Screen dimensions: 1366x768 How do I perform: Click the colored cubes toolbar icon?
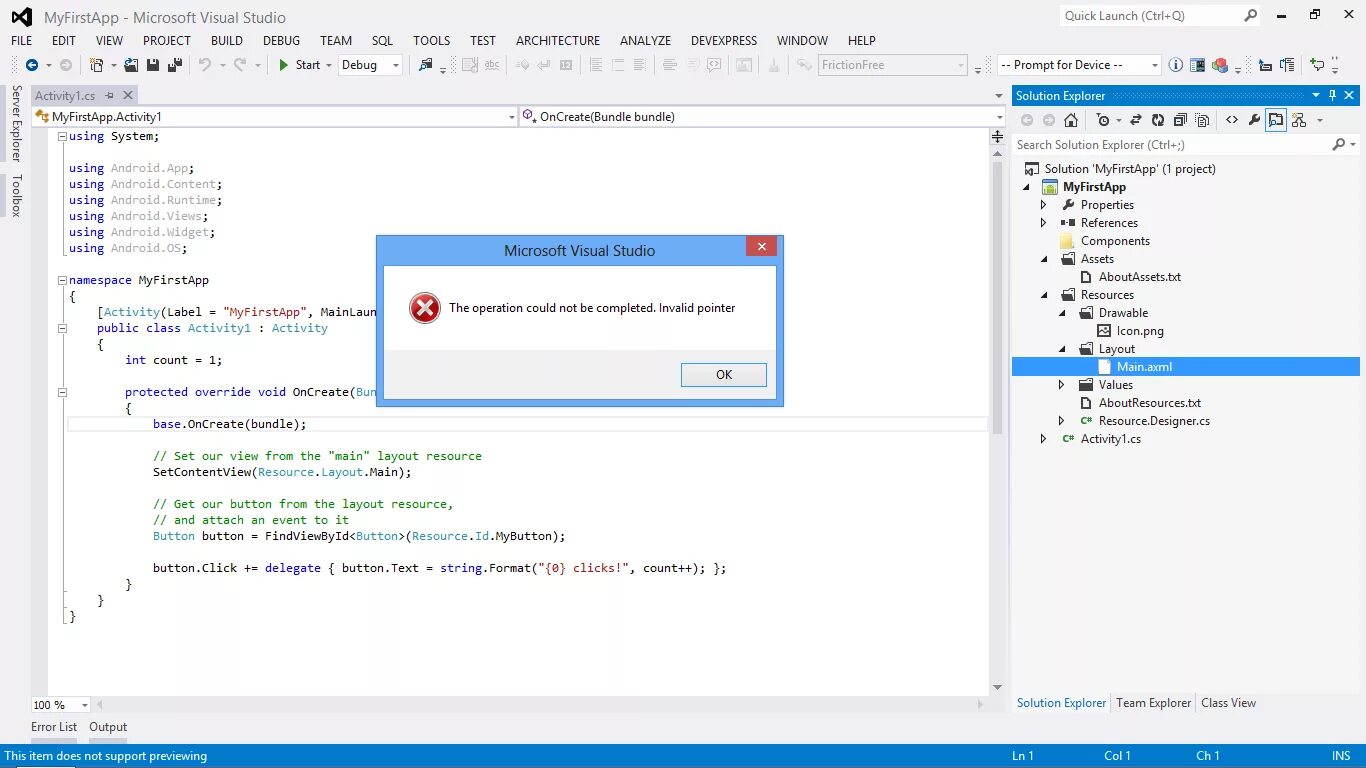[x=1219, y=65]
